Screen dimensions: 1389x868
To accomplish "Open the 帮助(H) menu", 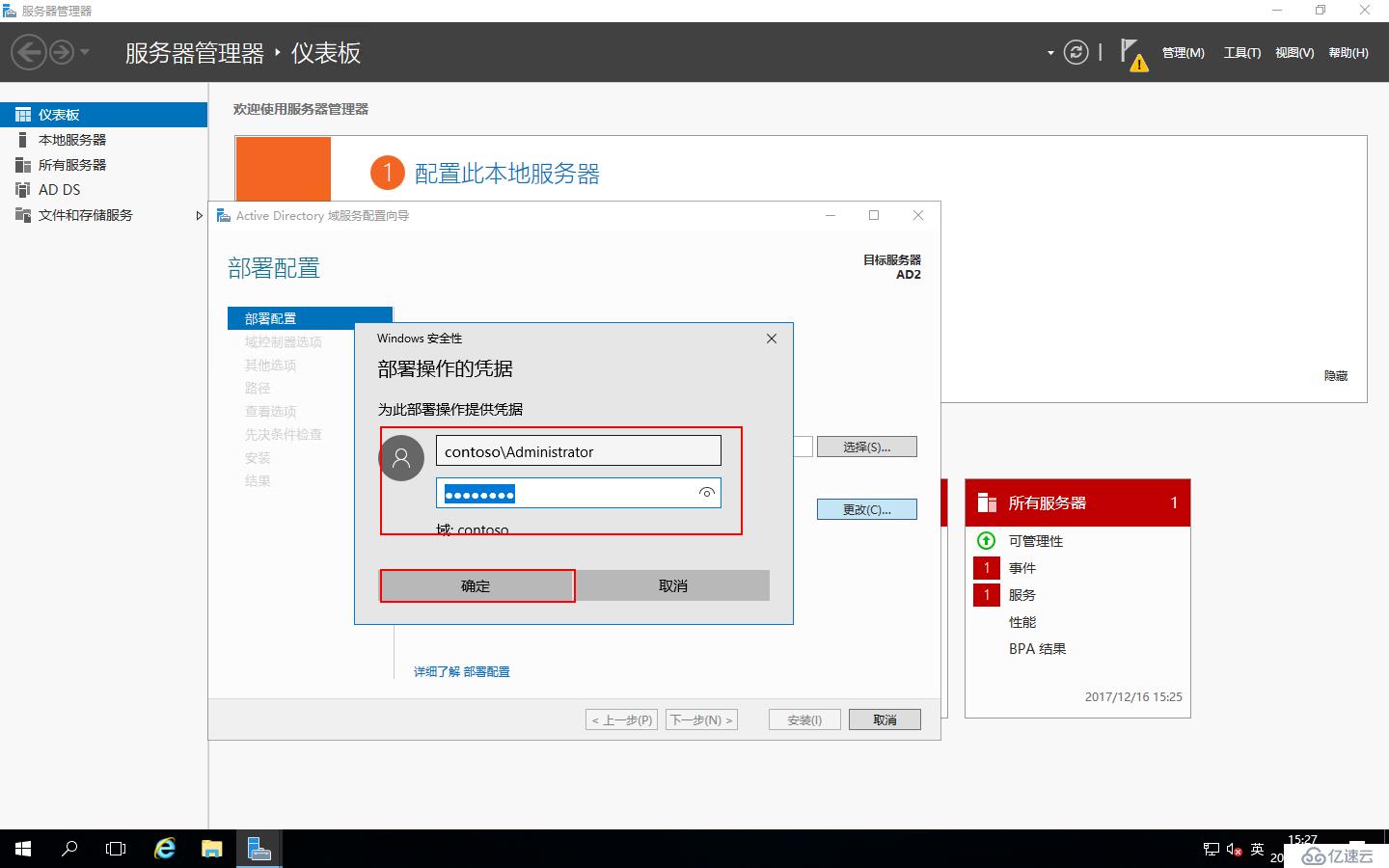I will pyautogui.click(x=1348, y=53).
